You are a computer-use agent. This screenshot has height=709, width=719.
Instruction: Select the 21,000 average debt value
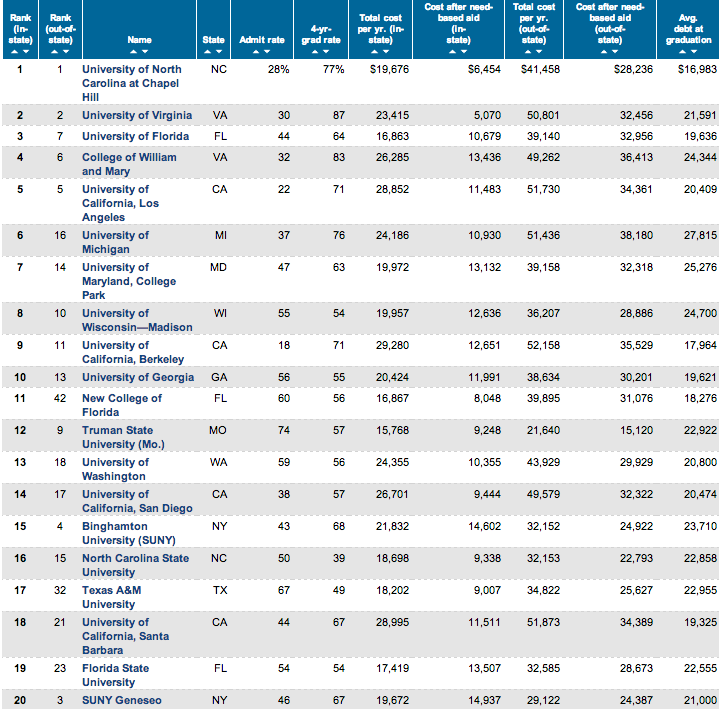700,700
